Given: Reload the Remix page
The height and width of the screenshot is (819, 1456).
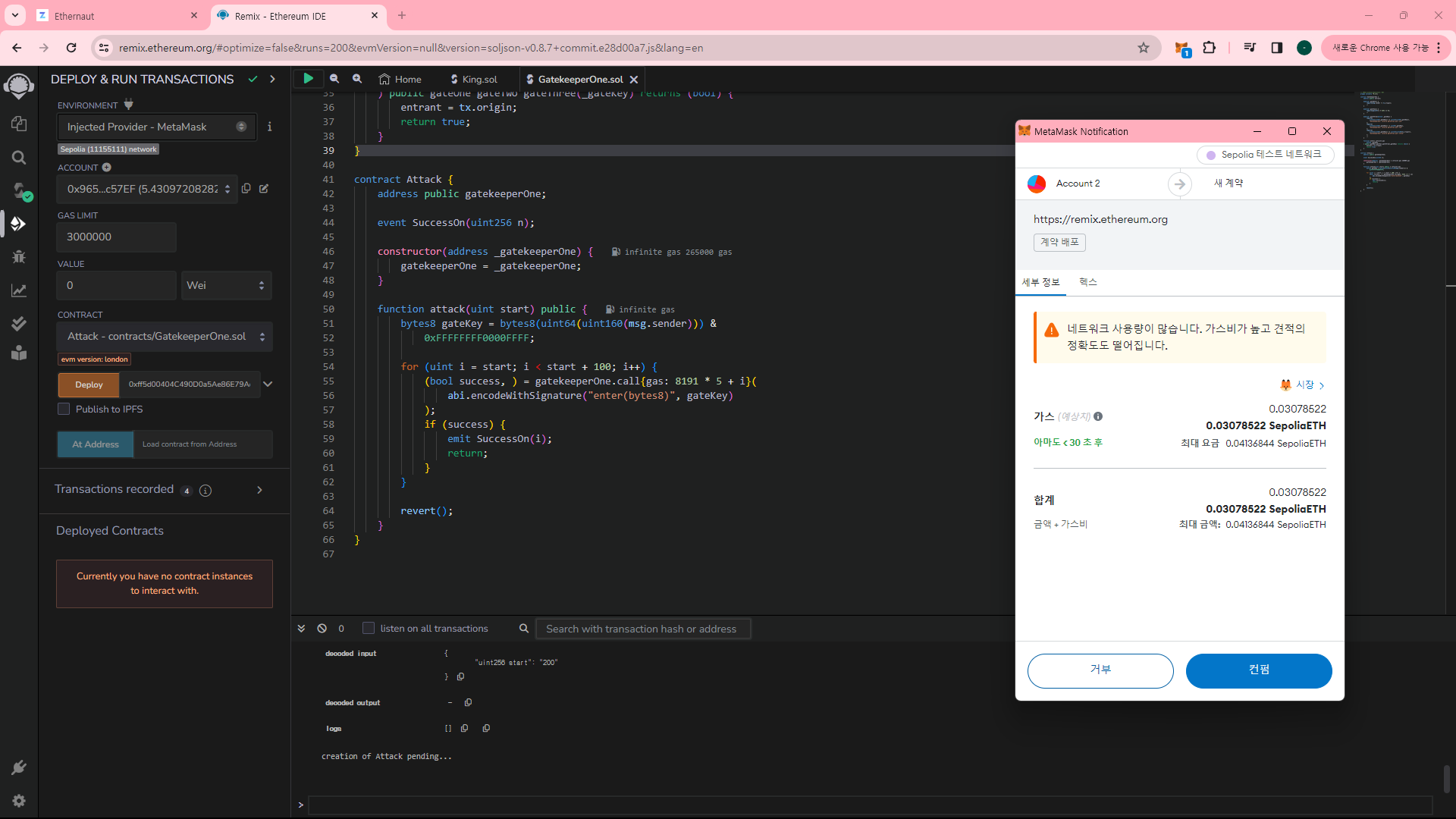Looking at the screenshot, I should pyautogui.click(x=71, y=48).
